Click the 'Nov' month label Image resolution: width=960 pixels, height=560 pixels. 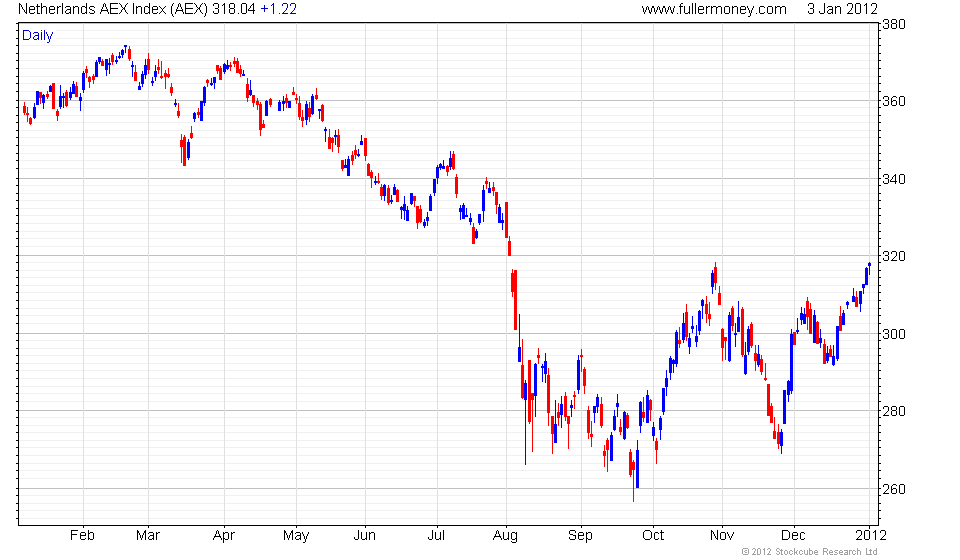pyautogui.click(x=722, y=536)
